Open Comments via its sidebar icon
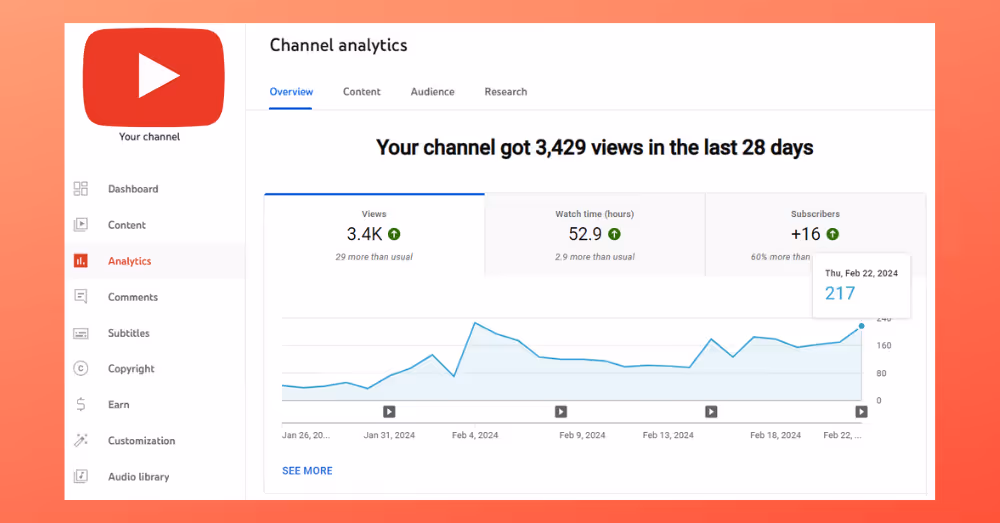1000x523 pixels. point(80,297)
